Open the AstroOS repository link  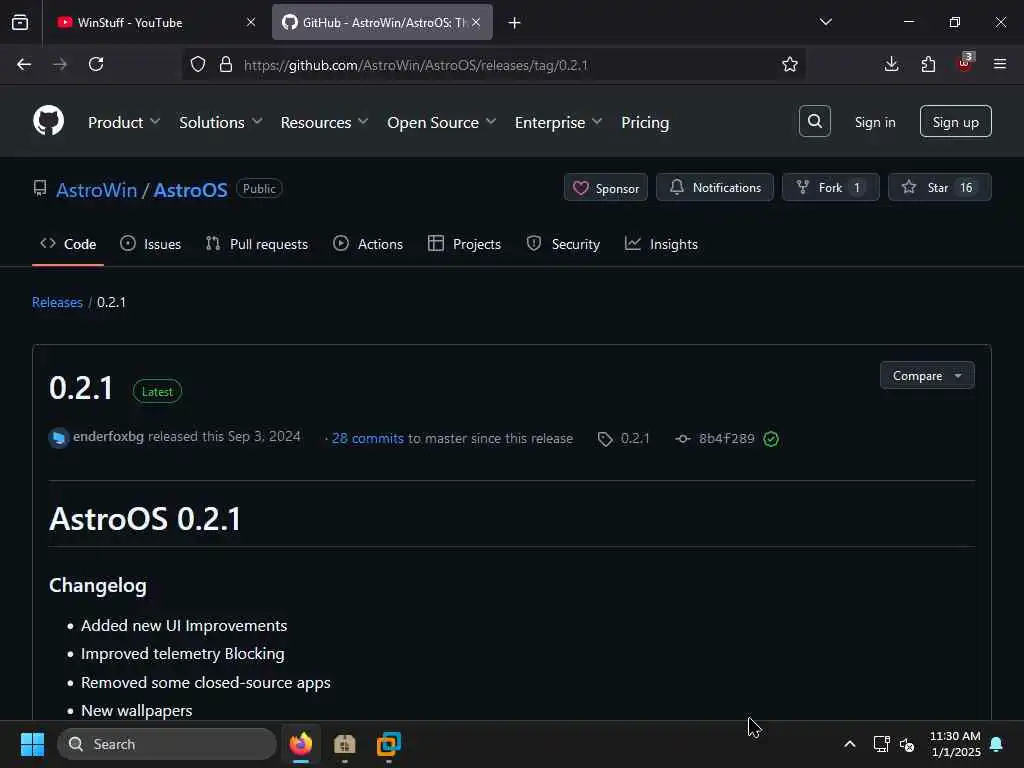pos(190,190)
